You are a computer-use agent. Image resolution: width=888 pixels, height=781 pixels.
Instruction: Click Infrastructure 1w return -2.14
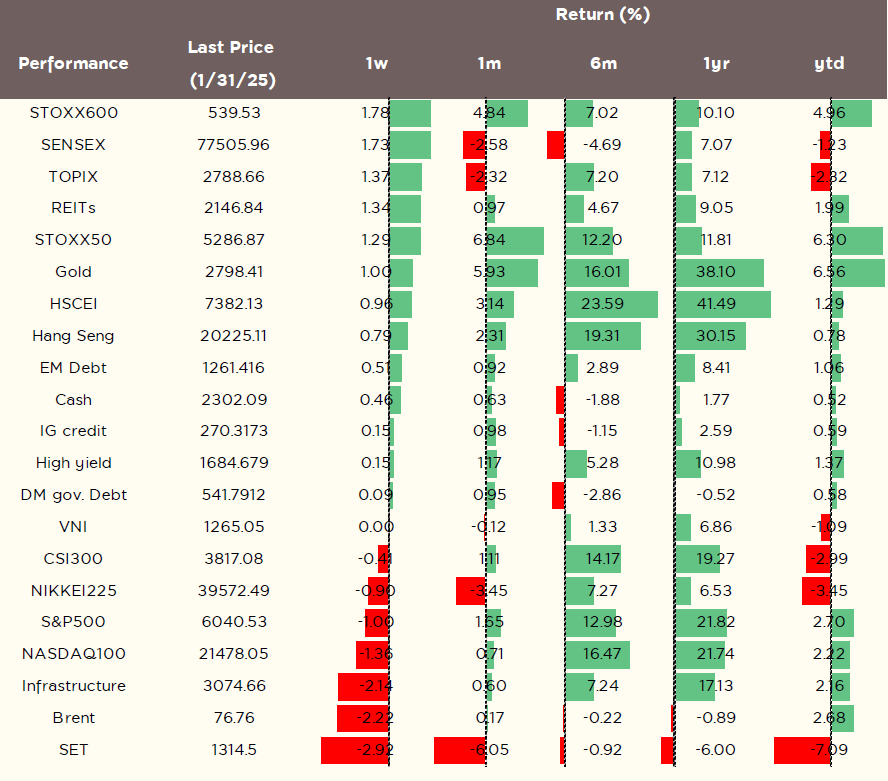(375, 686)
